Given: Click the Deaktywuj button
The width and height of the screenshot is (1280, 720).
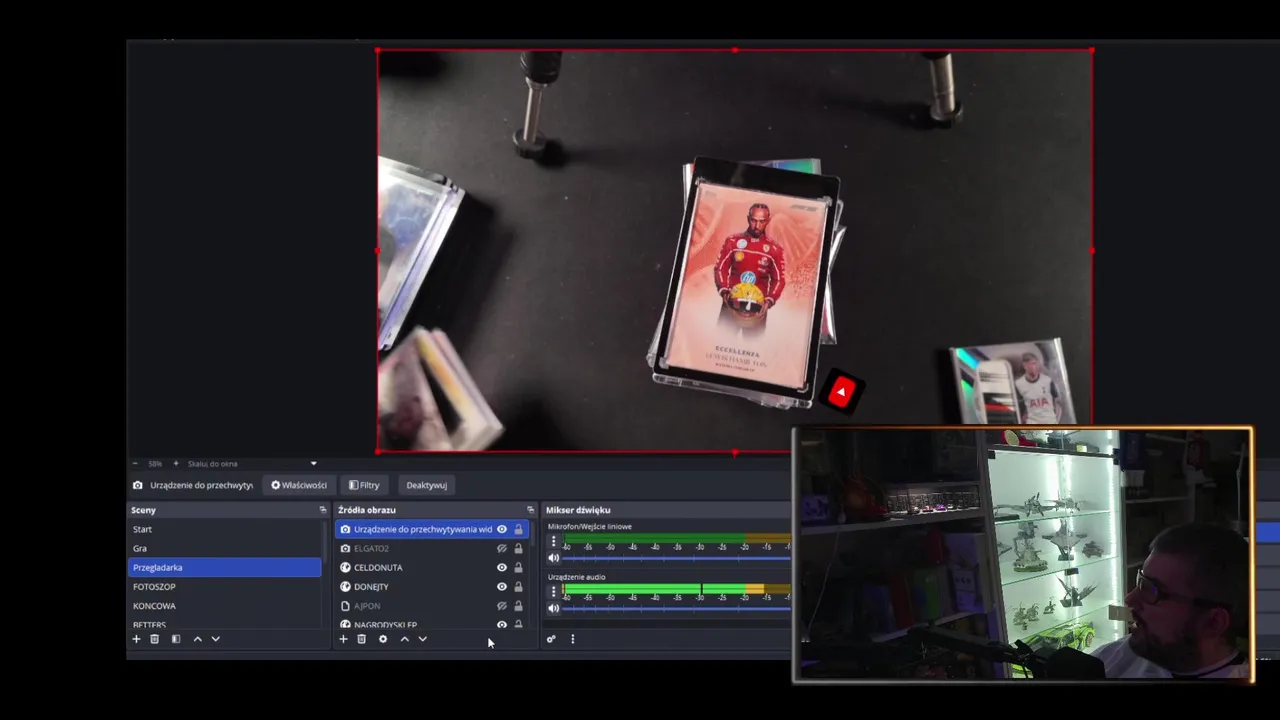Looking at the screenshot, I should 427,485.
